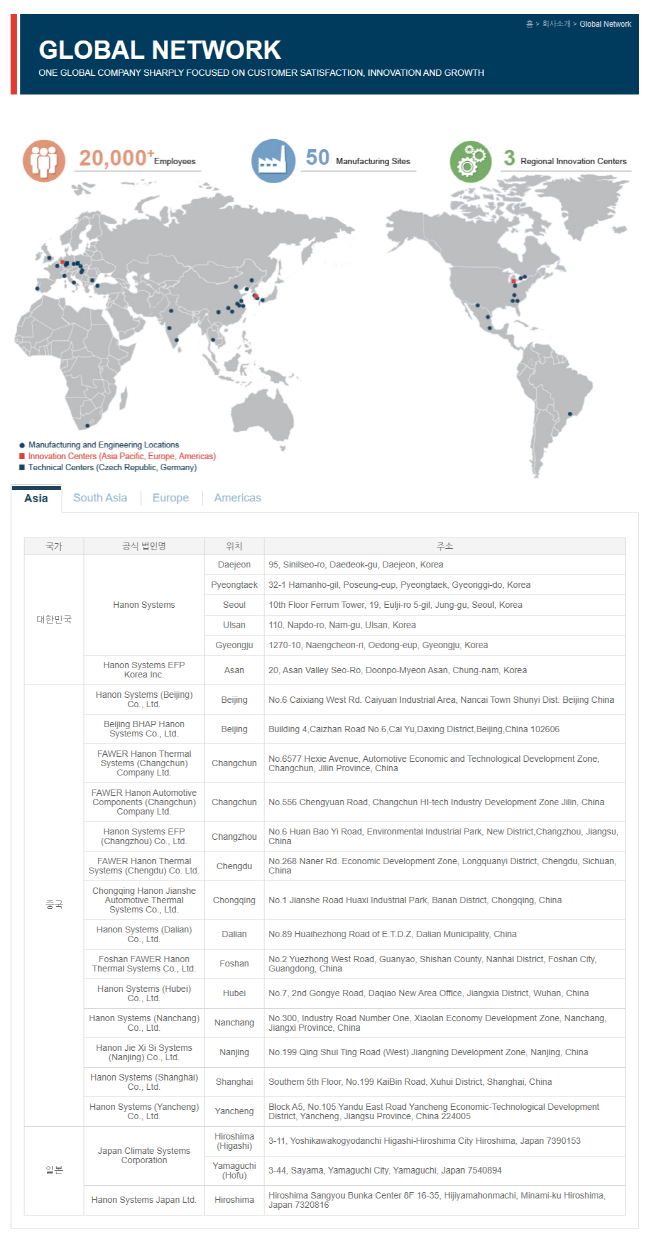Screen dimensions: 666x1244
Task: Select the Asia tab
Action: pos(36,498)
